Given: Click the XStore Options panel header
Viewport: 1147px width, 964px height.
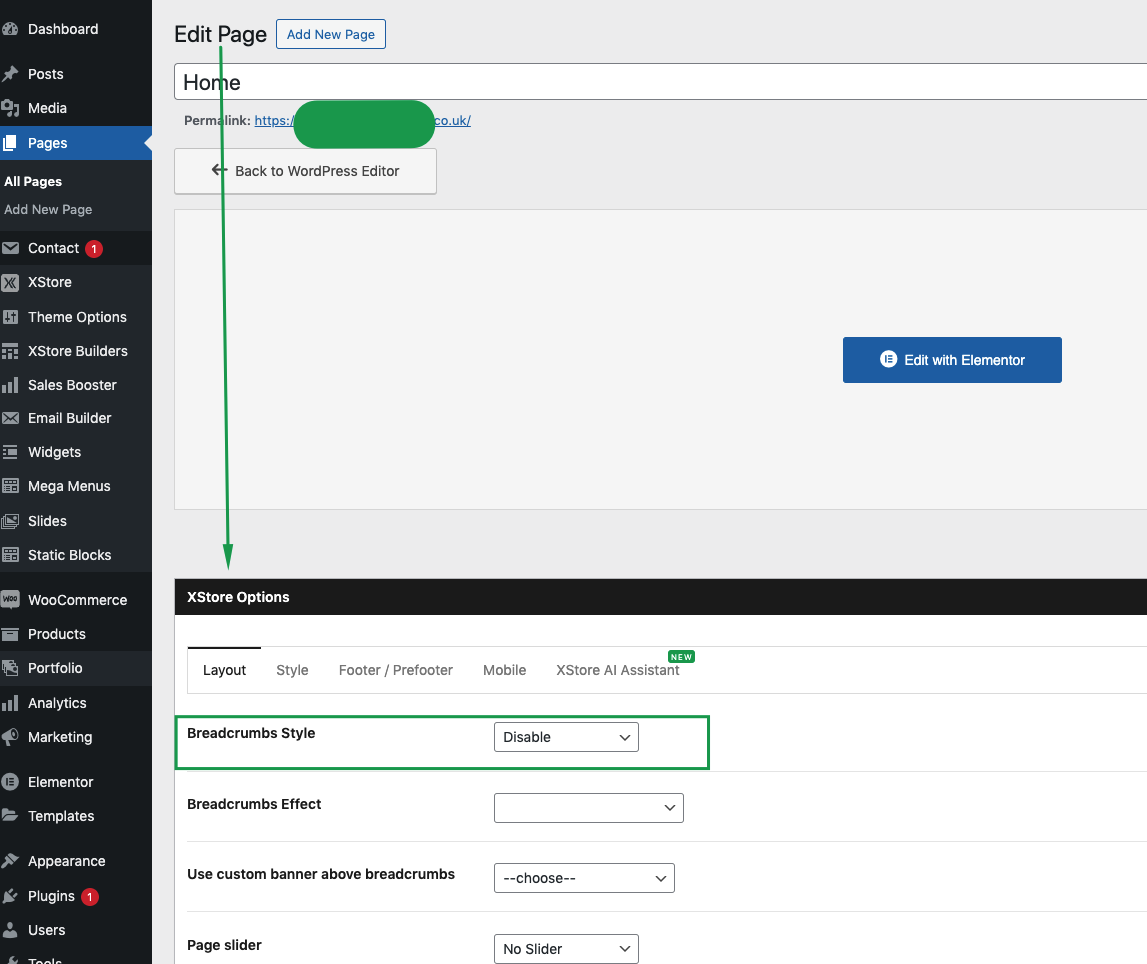Looking at the screenshot, I should [x=661, y=597].
